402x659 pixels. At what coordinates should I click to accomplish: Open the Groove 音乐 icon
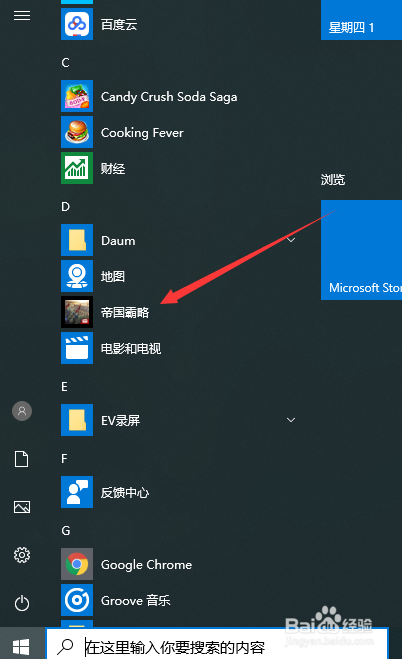[77, 600]
